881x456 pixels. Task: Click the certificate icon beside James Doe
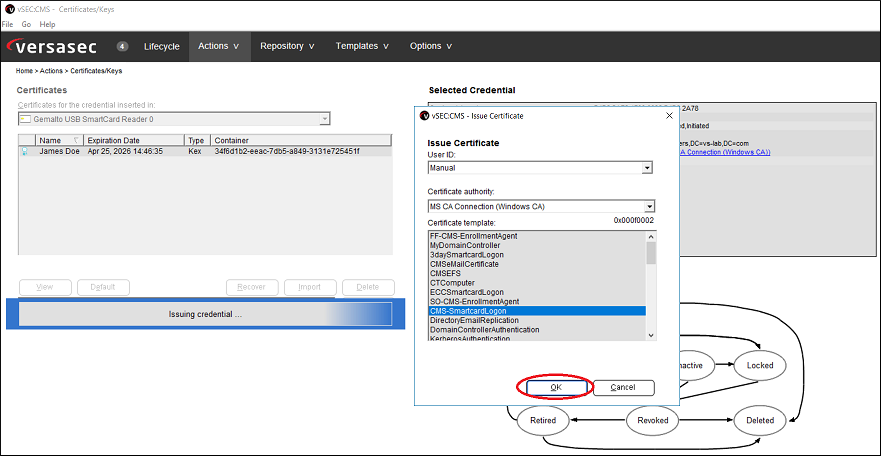[x=25, y=152]
